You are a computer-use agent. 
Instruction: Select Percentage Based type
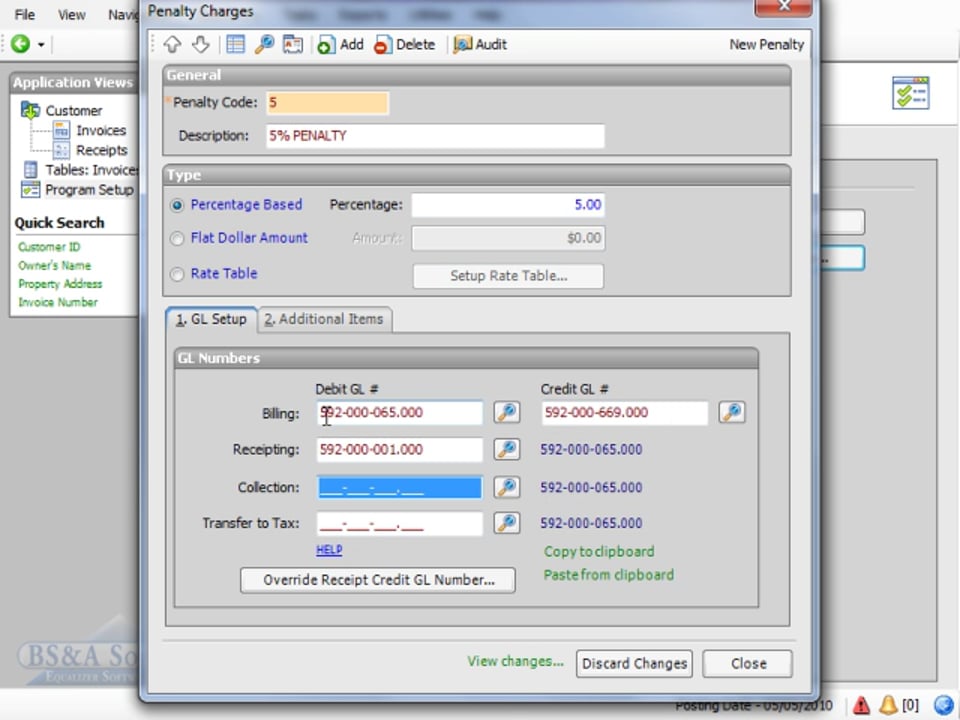click(x=177, y=205)
